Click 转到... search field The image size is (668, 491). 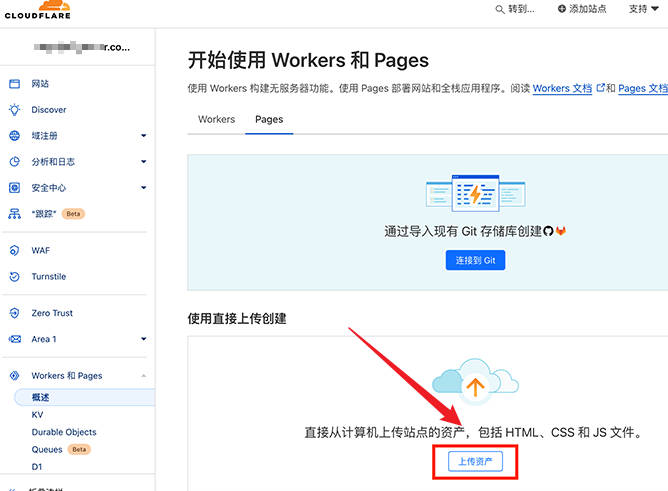pos(515,9)
